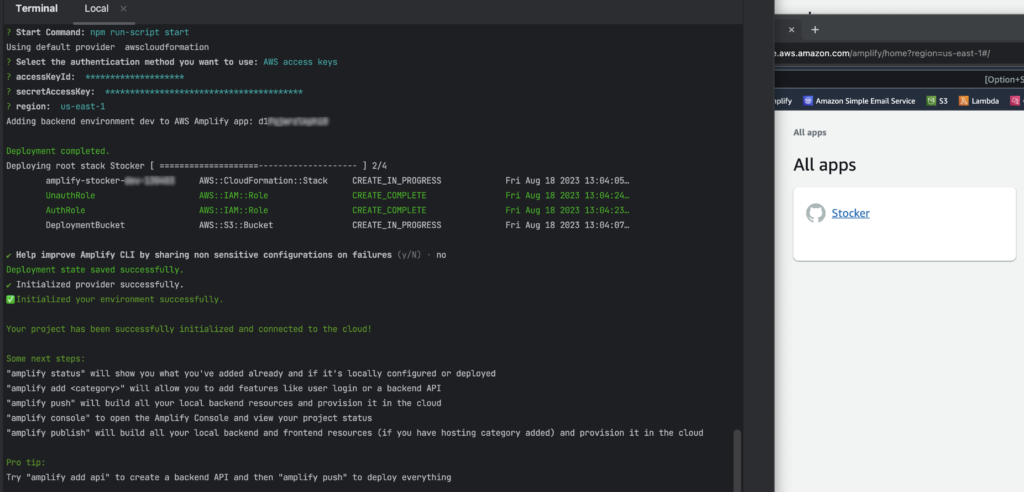1024x492 pixels.
Task: Click the Terminal panel title
Action: (x=37, y=9)
